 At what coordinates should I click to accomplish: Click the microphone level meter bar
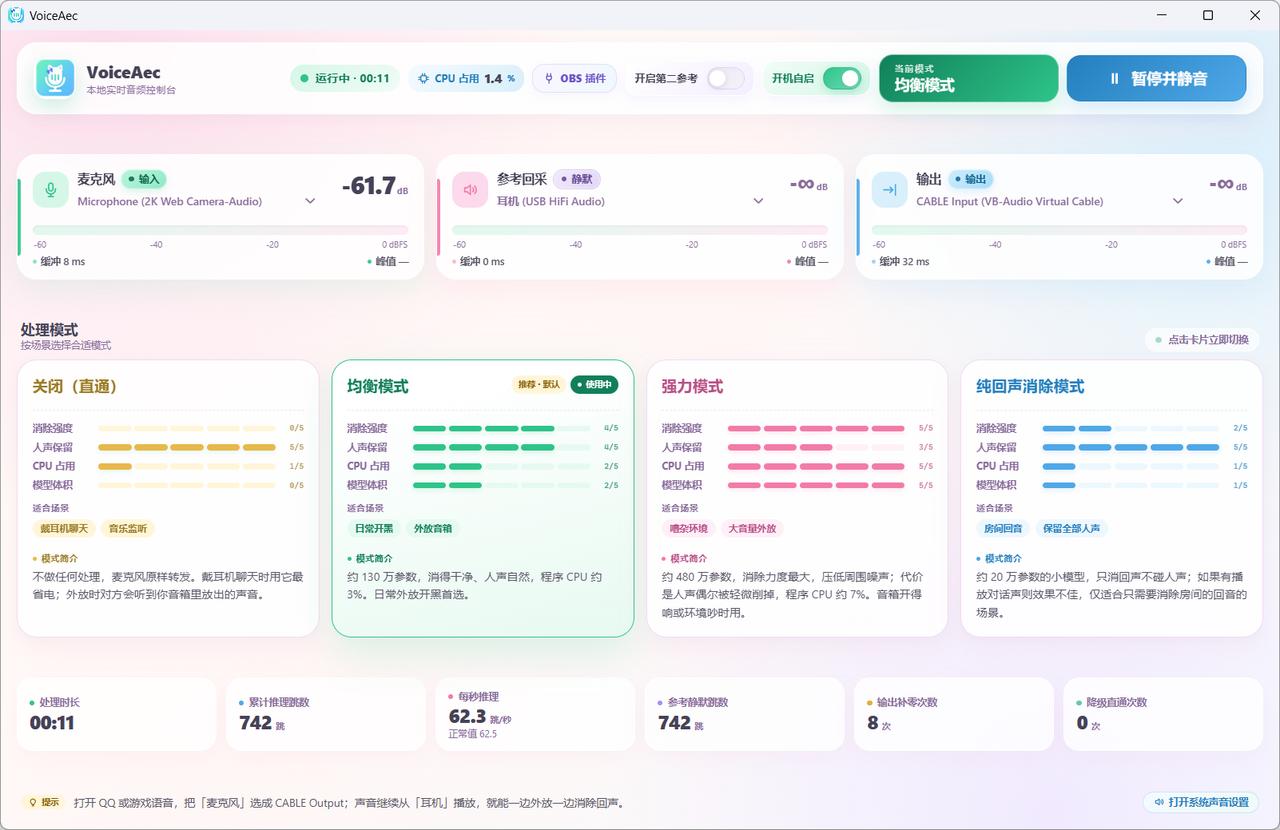click(x=220, y=230)
